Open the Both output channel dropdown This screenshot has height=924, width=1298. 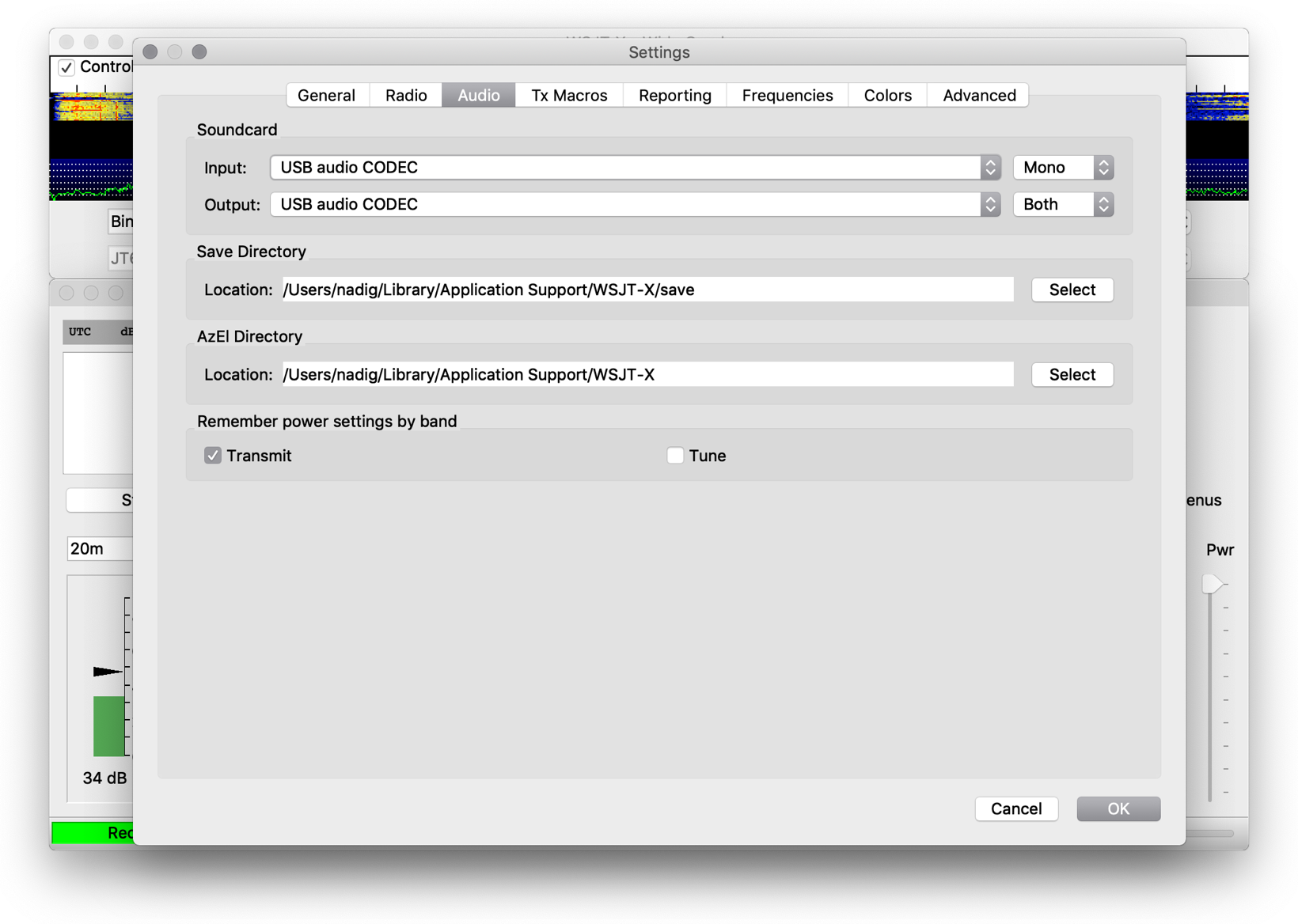coord(1063,205)
